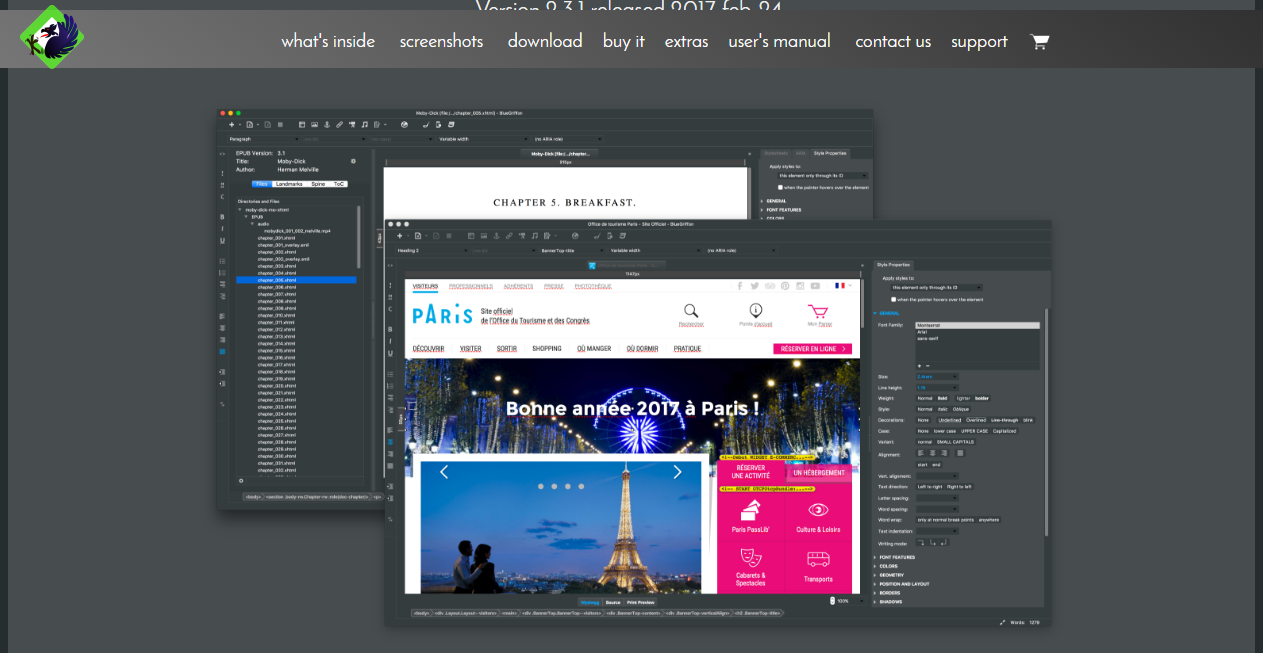Image resolution: width=1263 pixels, height=653 pixels.
Task: Open the Size dropdown in Style Properties
Action: 936,376
